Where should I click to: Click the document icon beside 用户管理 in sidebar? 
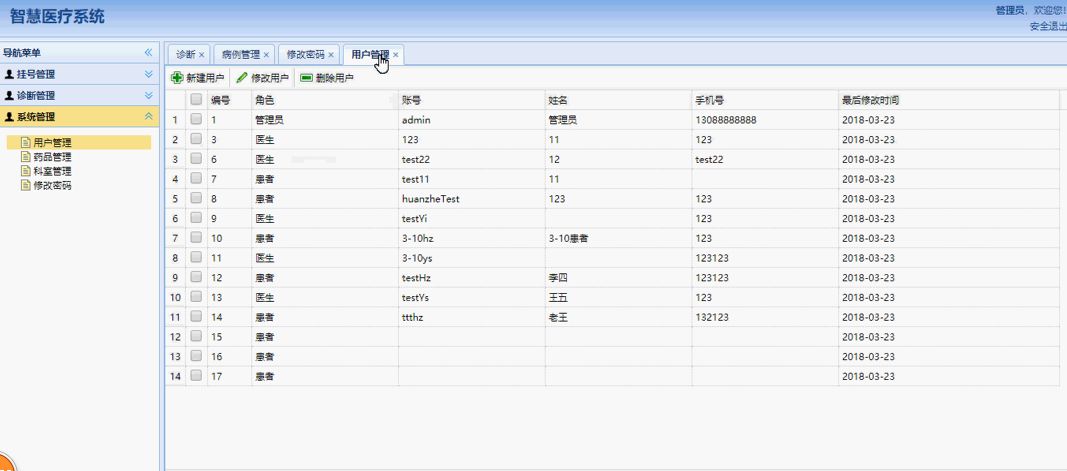(26, 143)
